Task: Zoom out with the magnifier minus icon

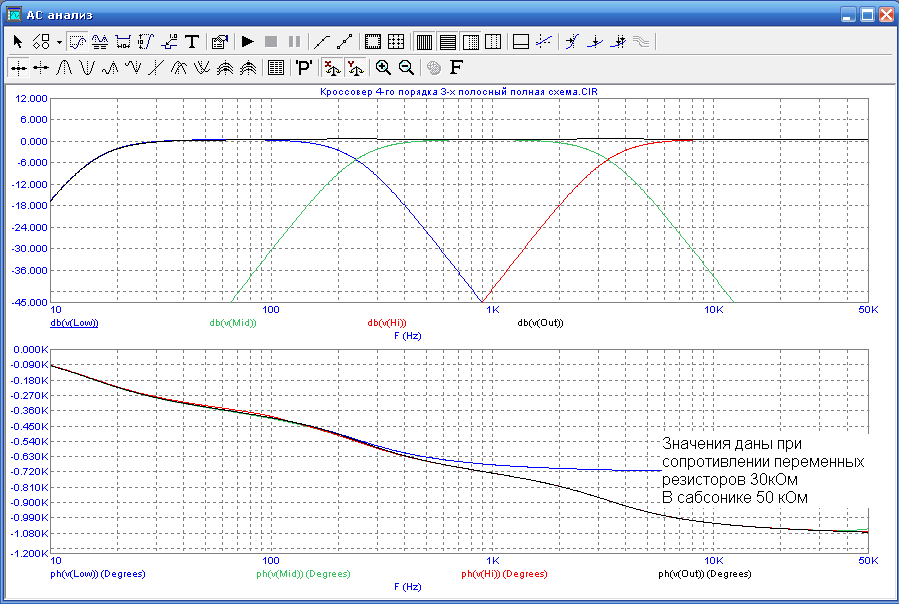Action: 406,68
